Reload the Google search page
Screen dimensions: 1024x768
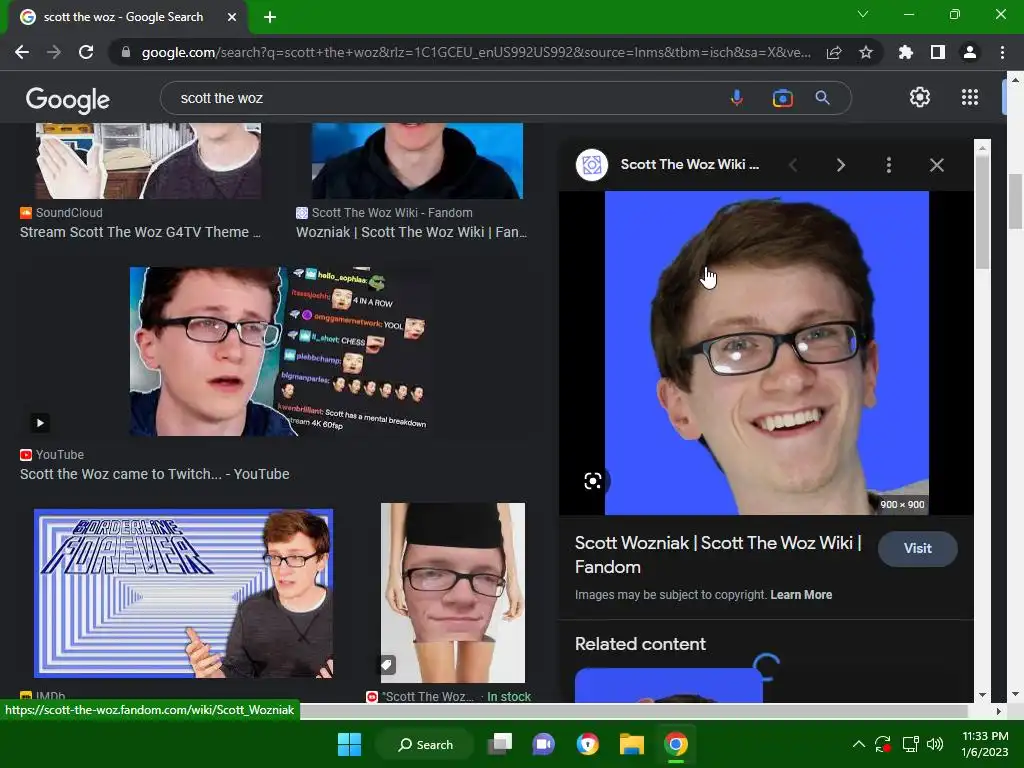pos(86,52)
